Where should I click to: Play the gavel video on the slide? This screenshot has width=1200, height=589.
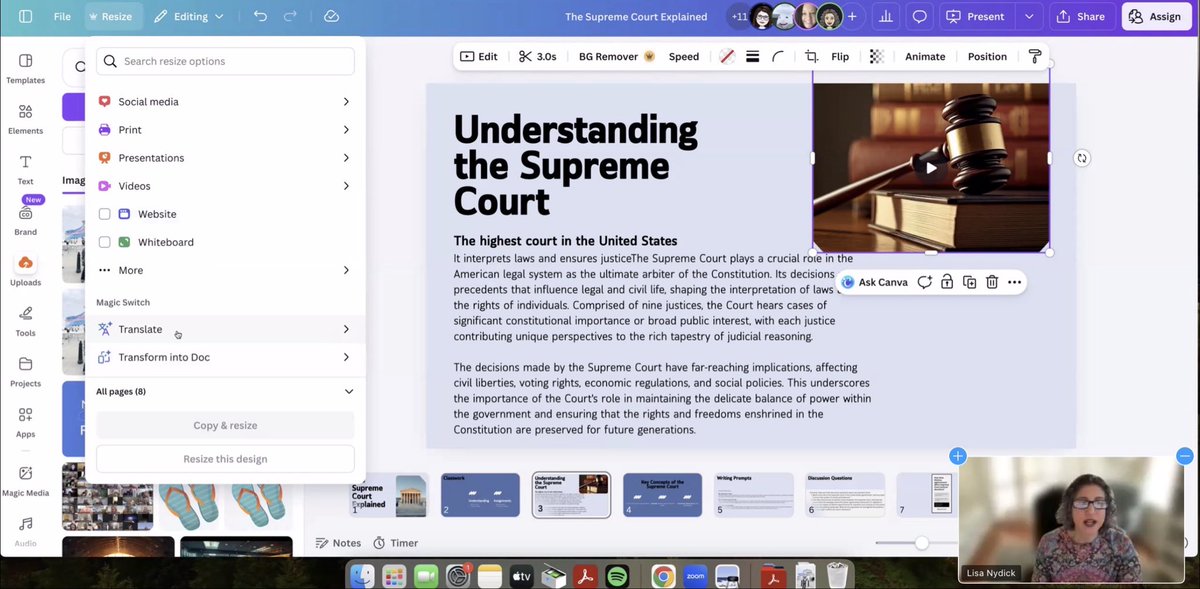pyautogui.click(x=931, y=168)
